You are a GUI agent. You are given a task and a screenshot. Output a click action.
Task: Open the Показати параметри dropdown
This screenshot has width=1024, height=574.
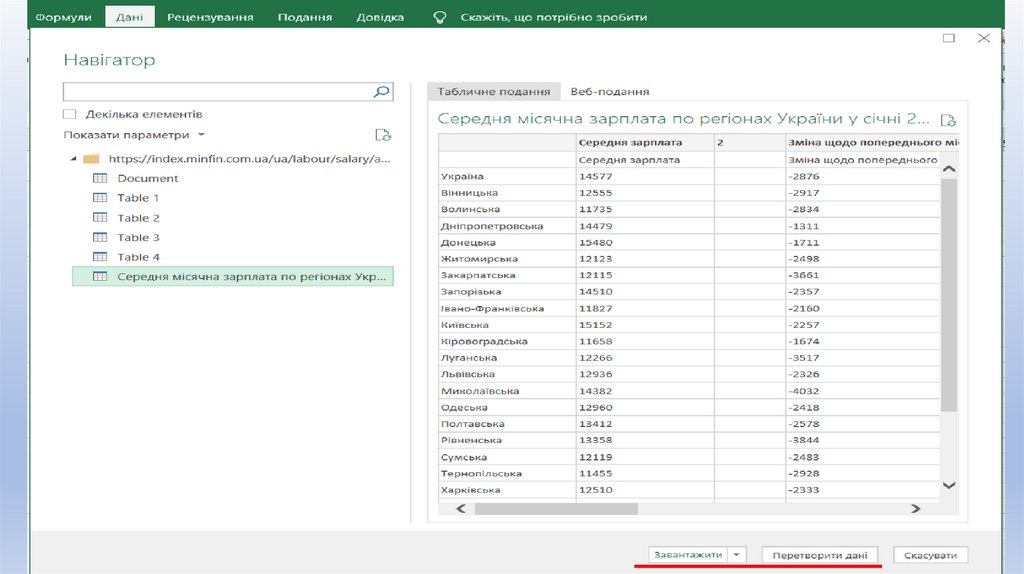click(x=135, y=135)
